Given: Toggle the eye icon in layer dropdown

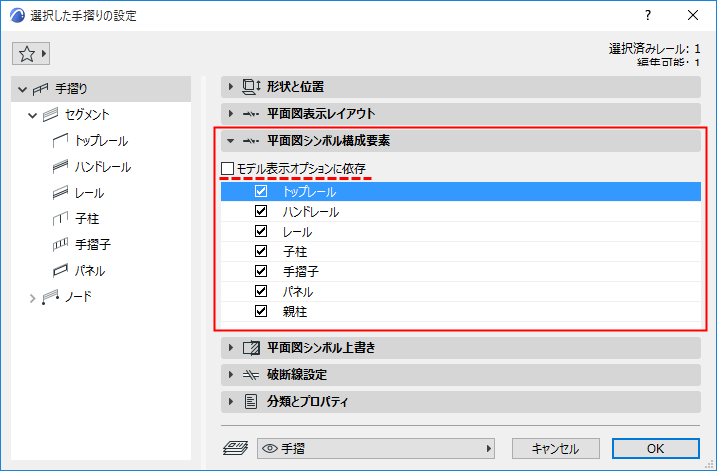Looking at the screenshot, I should (270, 449).
